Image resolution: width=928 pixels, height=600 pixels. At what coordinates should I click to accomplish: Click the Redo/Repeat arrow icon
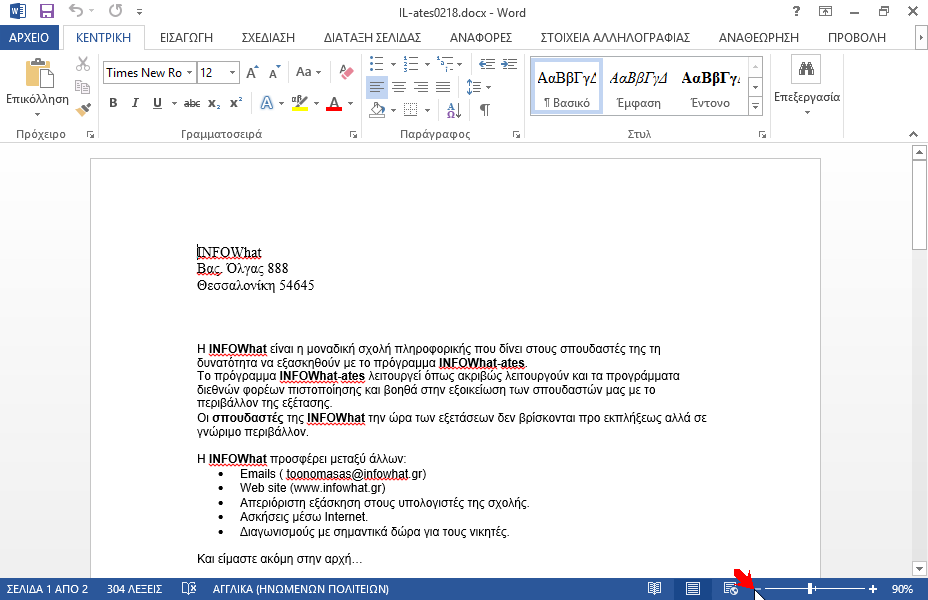pos(116,11)
